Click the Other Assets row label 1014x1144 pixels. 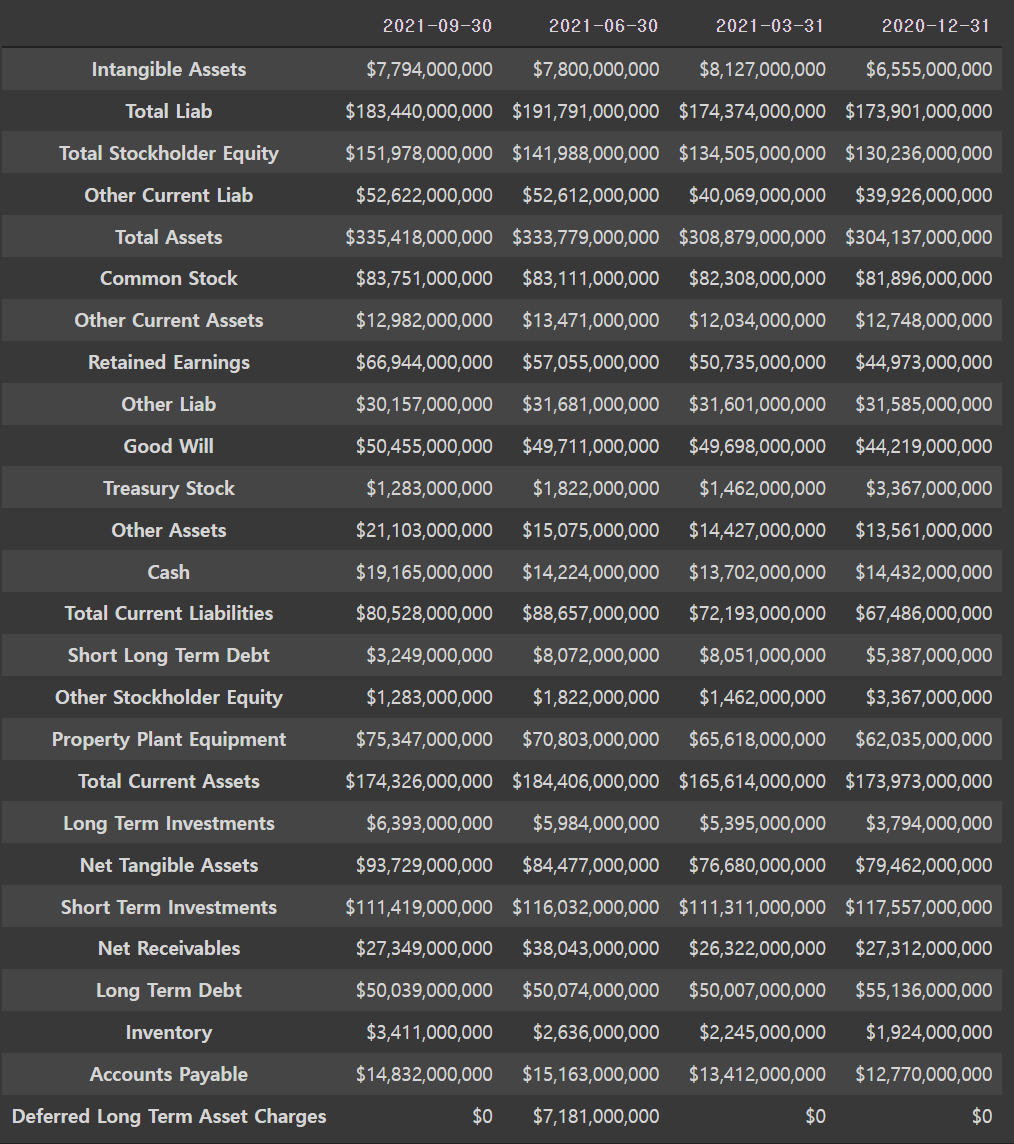[x=169, y=530]
